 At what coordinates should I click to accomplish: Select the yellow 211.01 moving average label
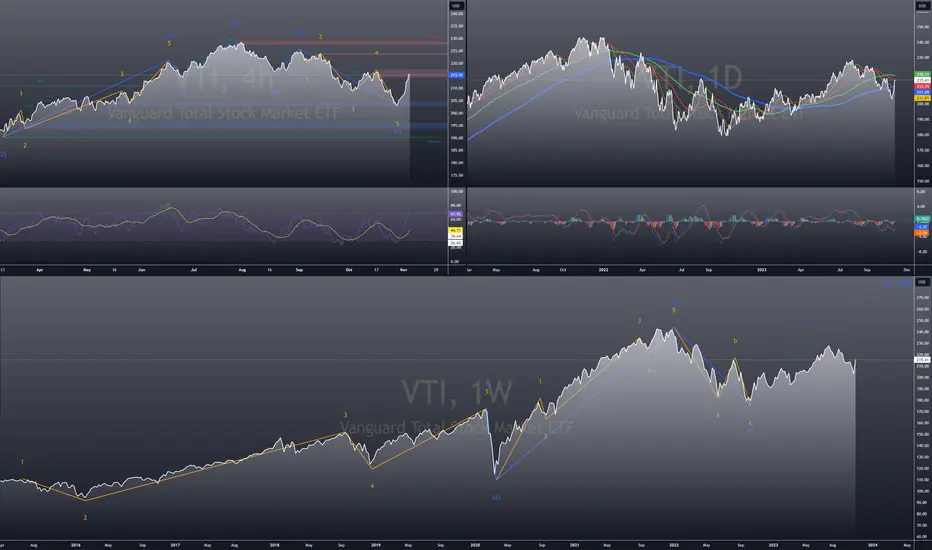click(922, 98)
